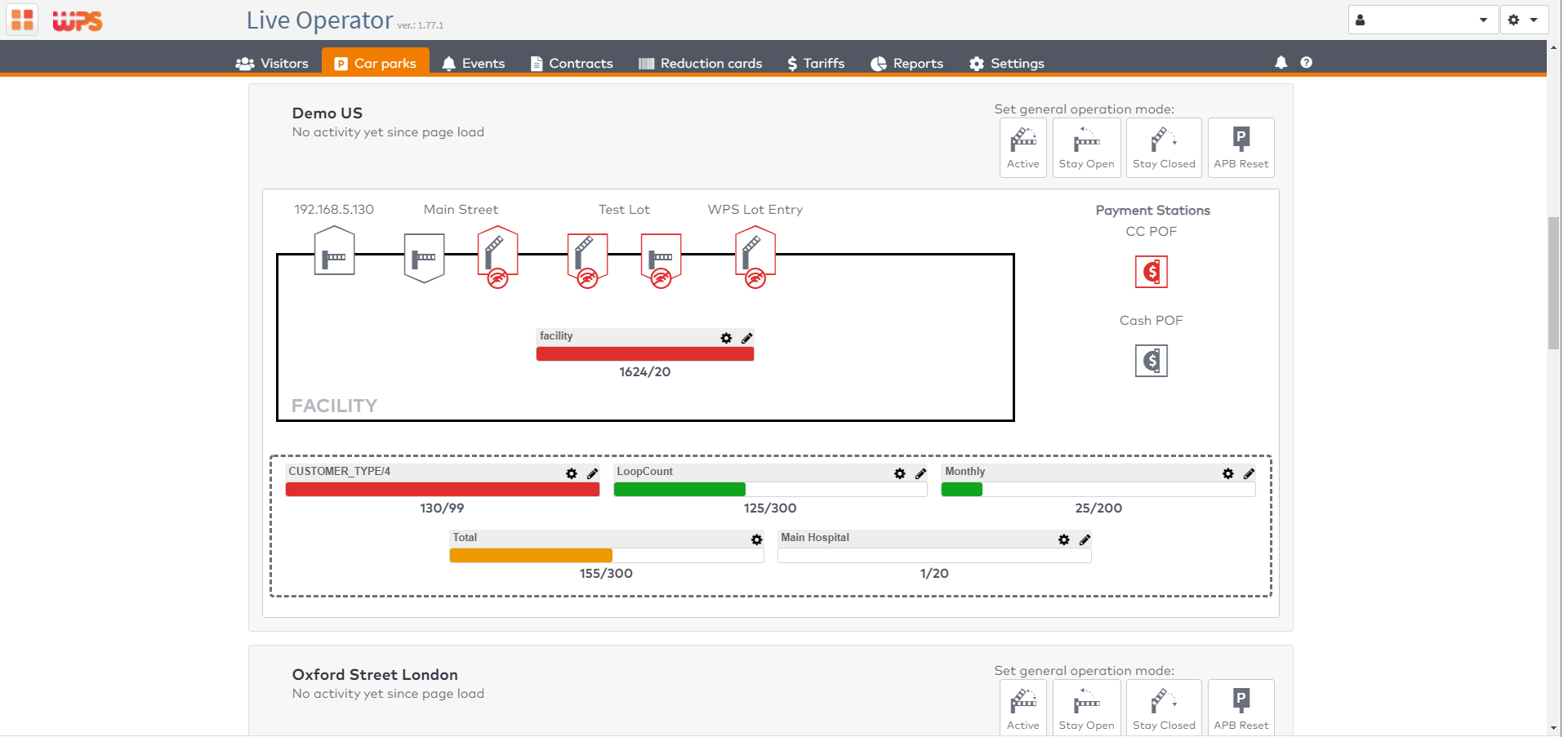Open the Settings tab
1568x737 pixels.
click(x=1006, y=63)
